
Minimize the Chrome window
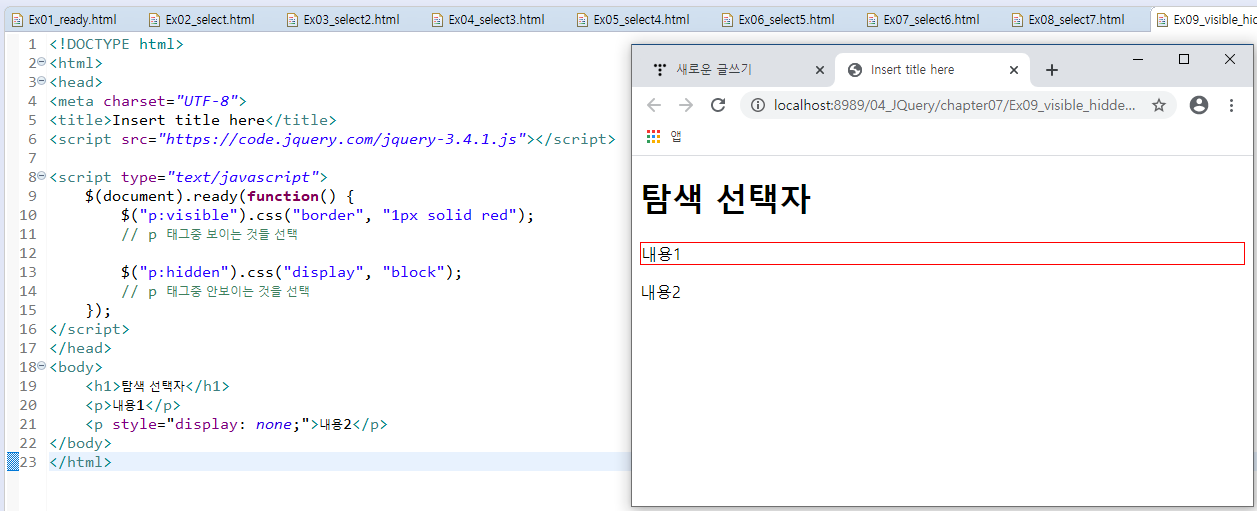pos(1138,60)
